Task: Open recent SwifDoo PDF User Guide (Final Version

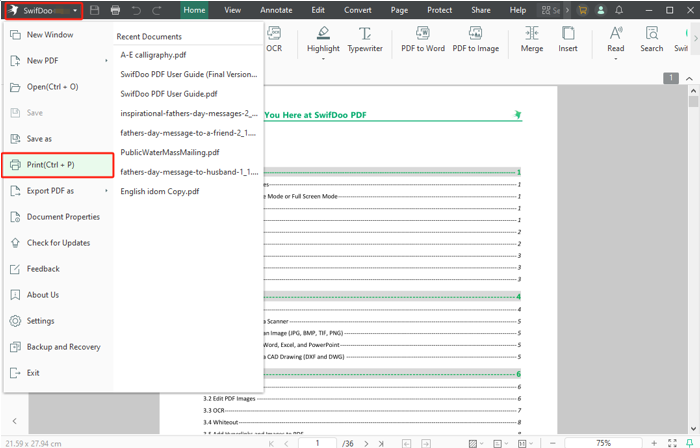Action: [188, 75]
